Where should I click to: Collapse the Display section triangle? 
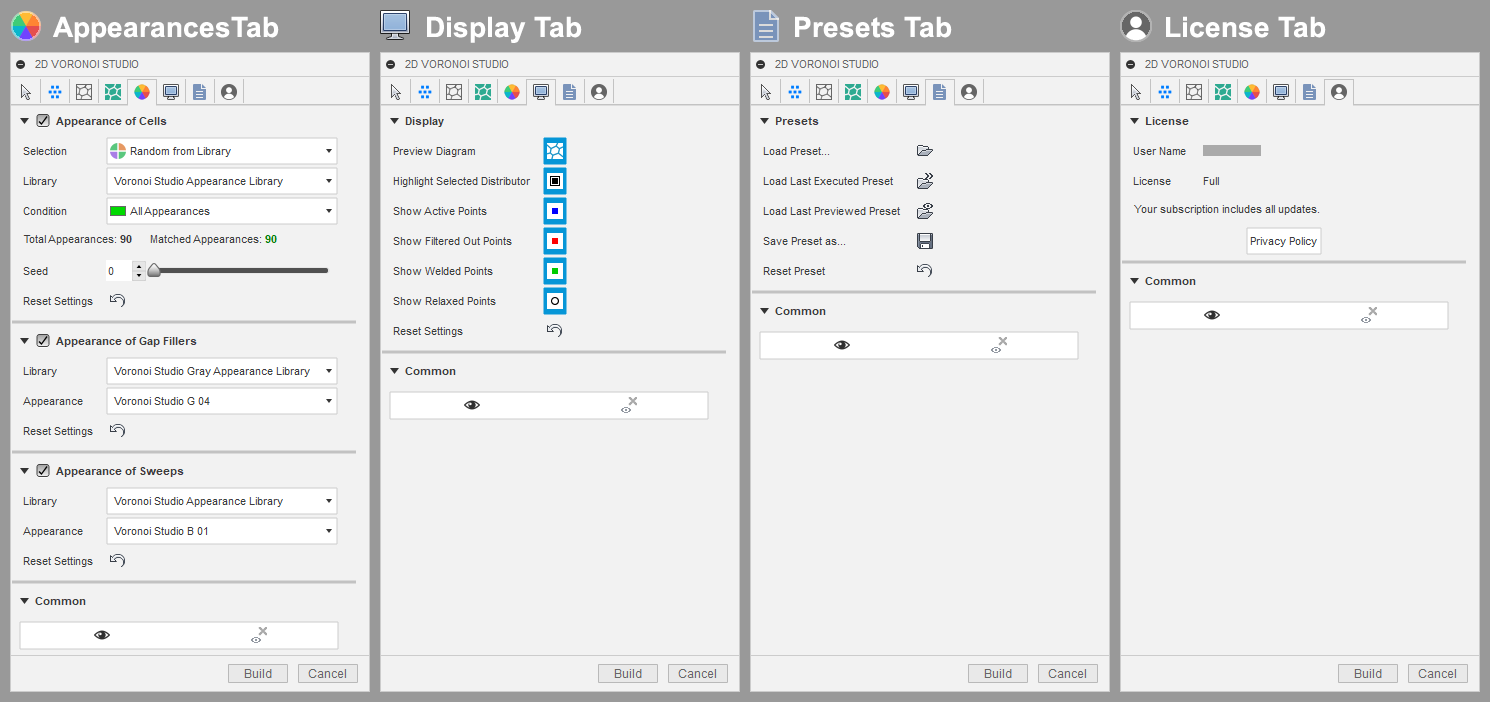coord(394,121)
